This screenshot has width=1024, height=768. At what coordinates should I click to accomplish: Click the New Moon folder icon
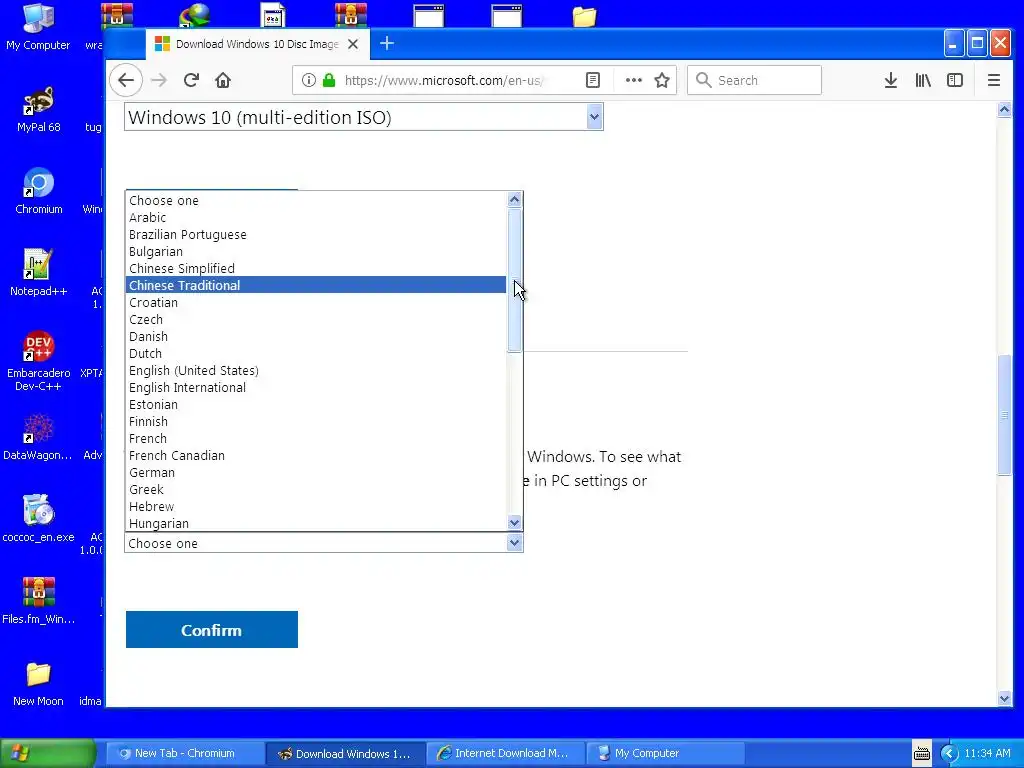tap(38, 684)
